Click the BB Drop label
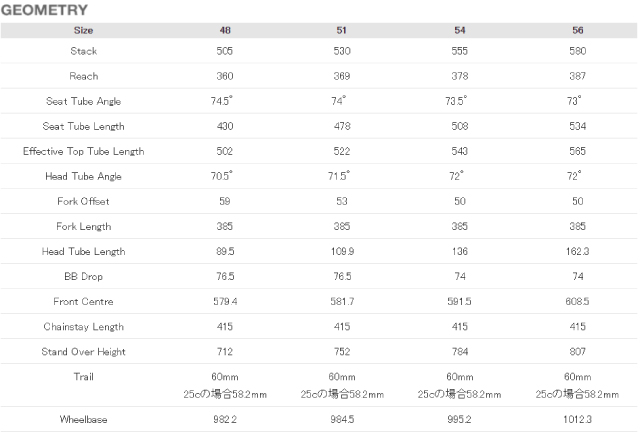The image size is (640, 434). [x=84, y=276]
